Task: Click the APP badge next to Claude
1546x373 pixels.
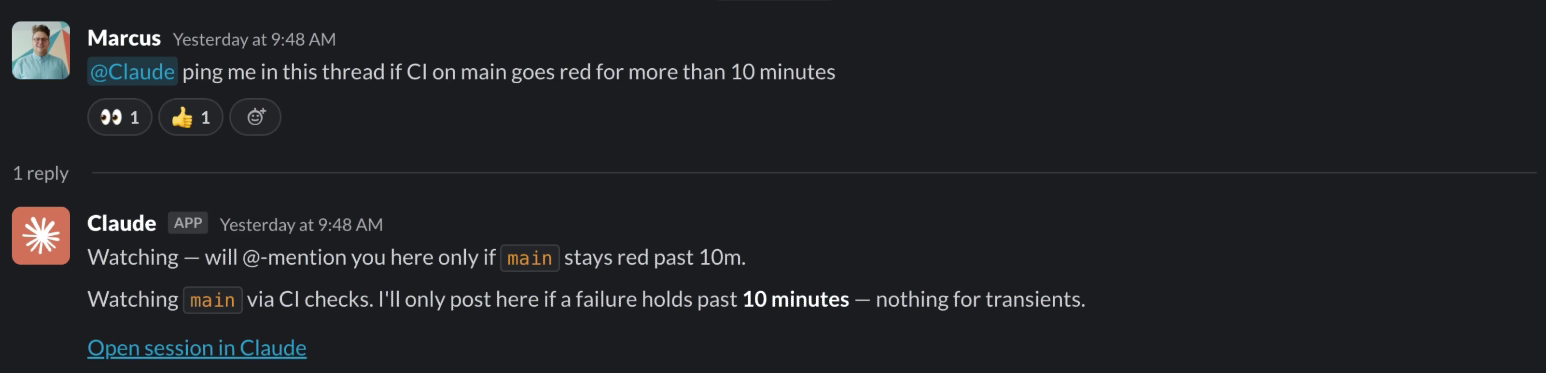Action: pos(188,223)
